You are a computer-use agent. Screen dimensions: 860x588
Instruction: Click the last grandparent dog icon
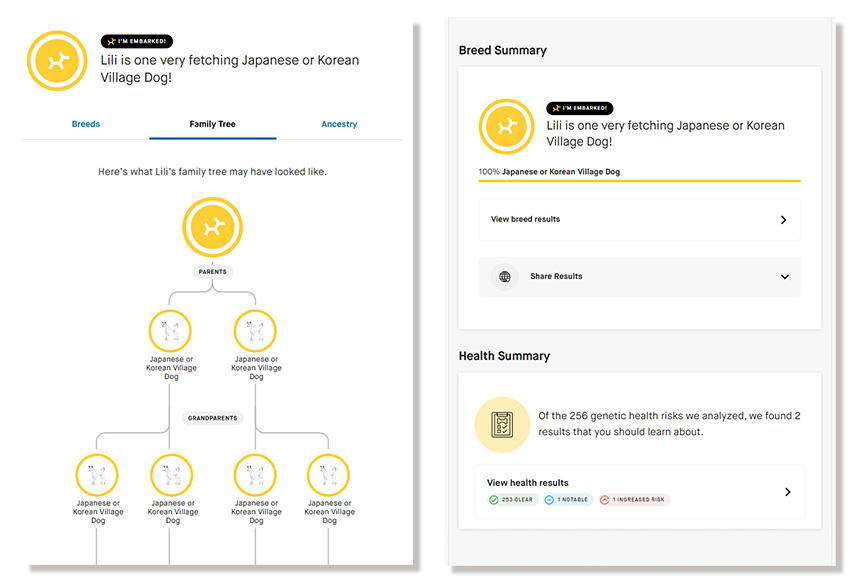point(328,475)
